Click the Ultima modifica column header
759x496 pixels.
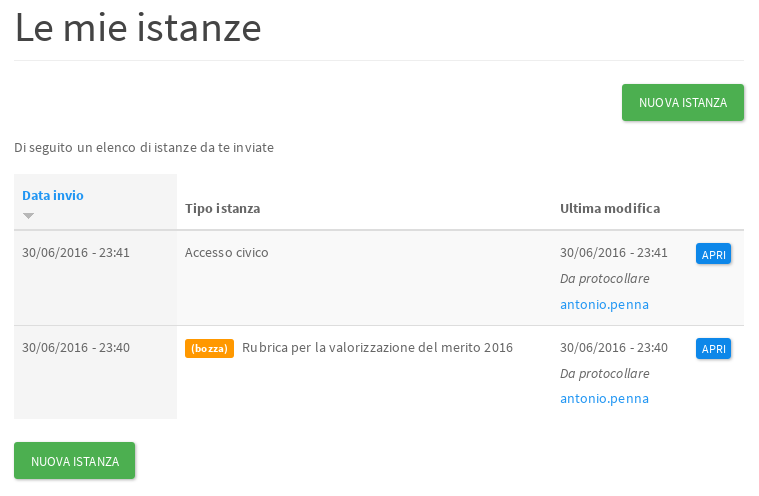pyautogui.click(x=609, y=208)
